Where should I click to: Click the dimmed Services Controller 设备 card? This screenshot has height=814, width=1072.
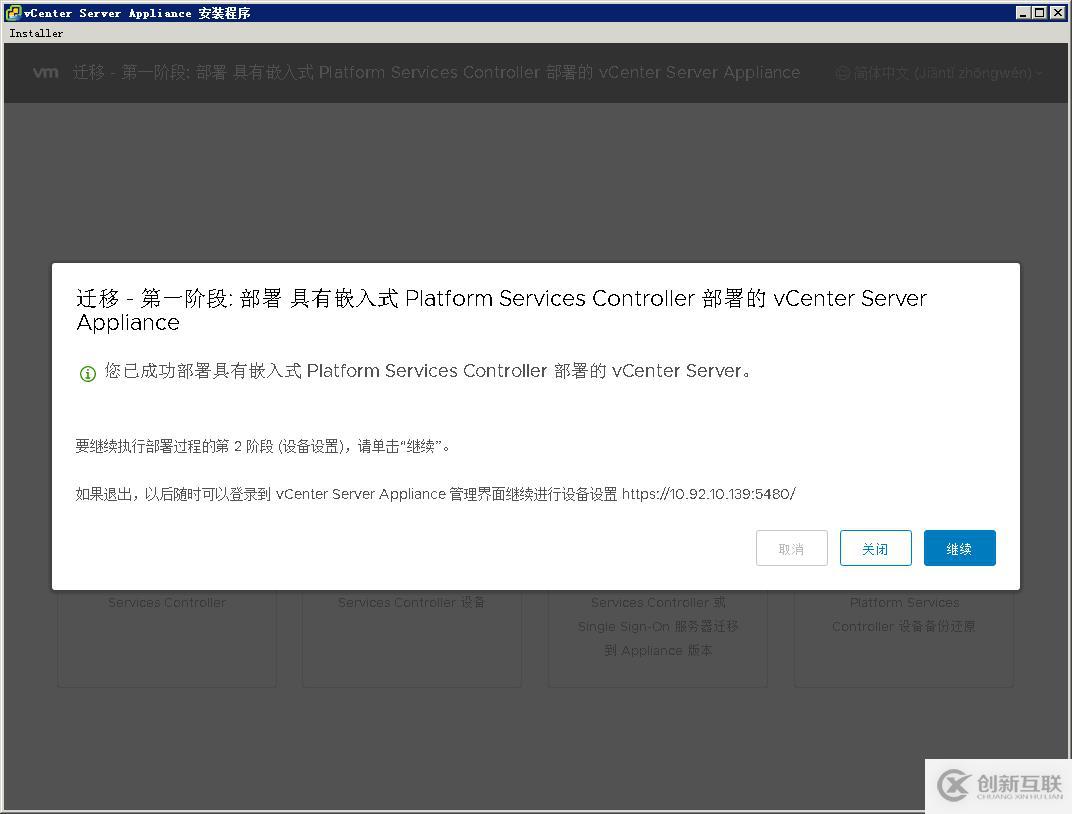click(412, 636)
